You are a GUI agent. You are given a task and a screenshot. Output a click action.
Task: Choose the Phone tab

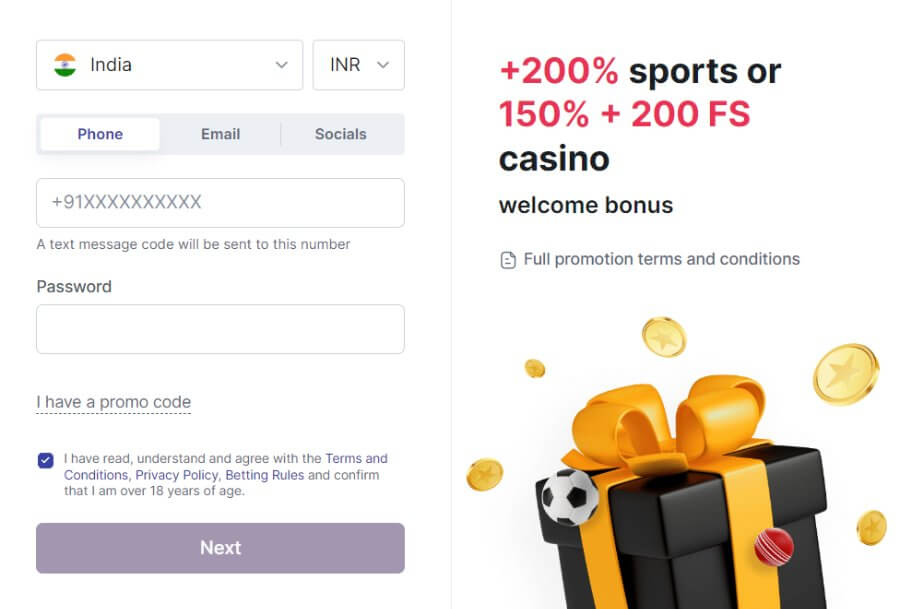tap(100, 134)
